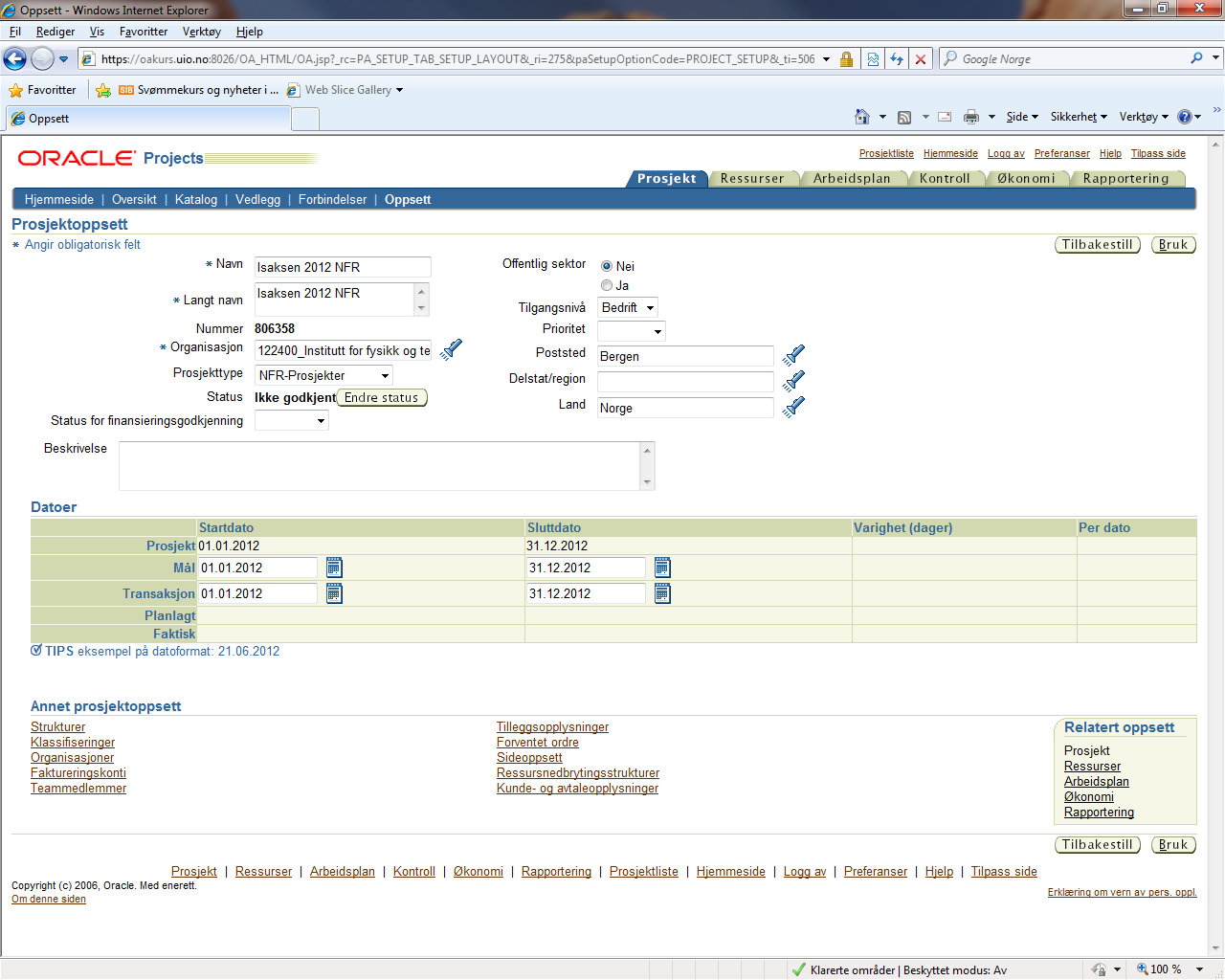Image resolution: width=1225 pixels, height=980 pixels.
Task: Click the Navn input field
Action: pyautogui.click(x=343, y=267)
